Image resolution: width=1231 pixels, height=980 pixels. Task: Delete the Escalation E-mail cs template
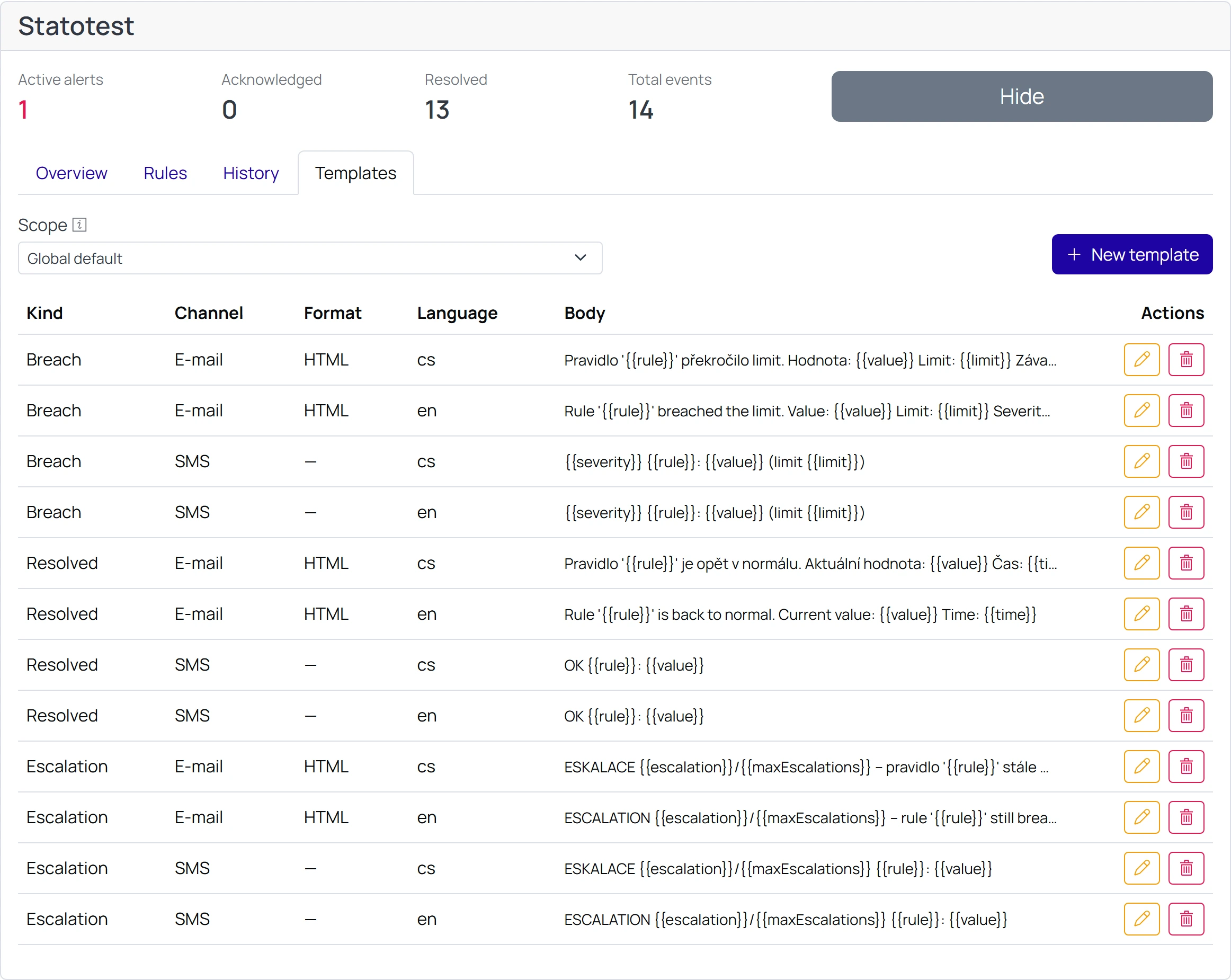pos(1186,767)
